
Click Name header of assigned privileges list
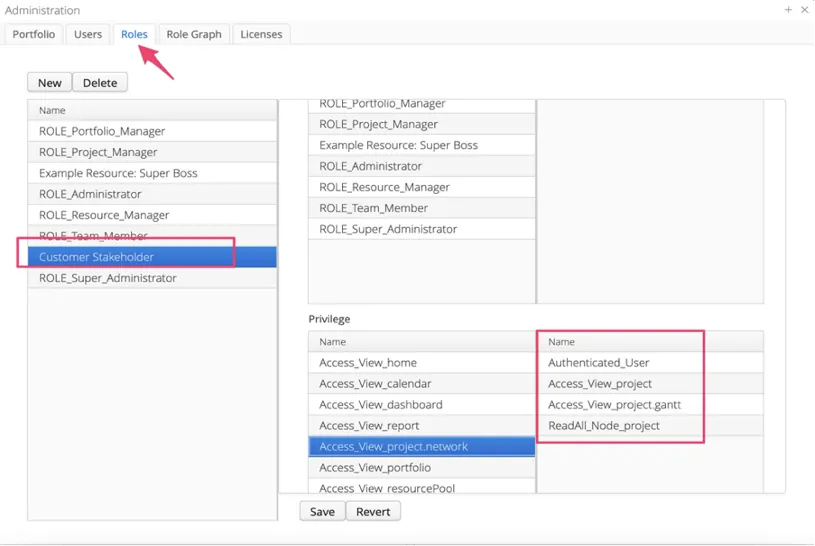(650, 342)
